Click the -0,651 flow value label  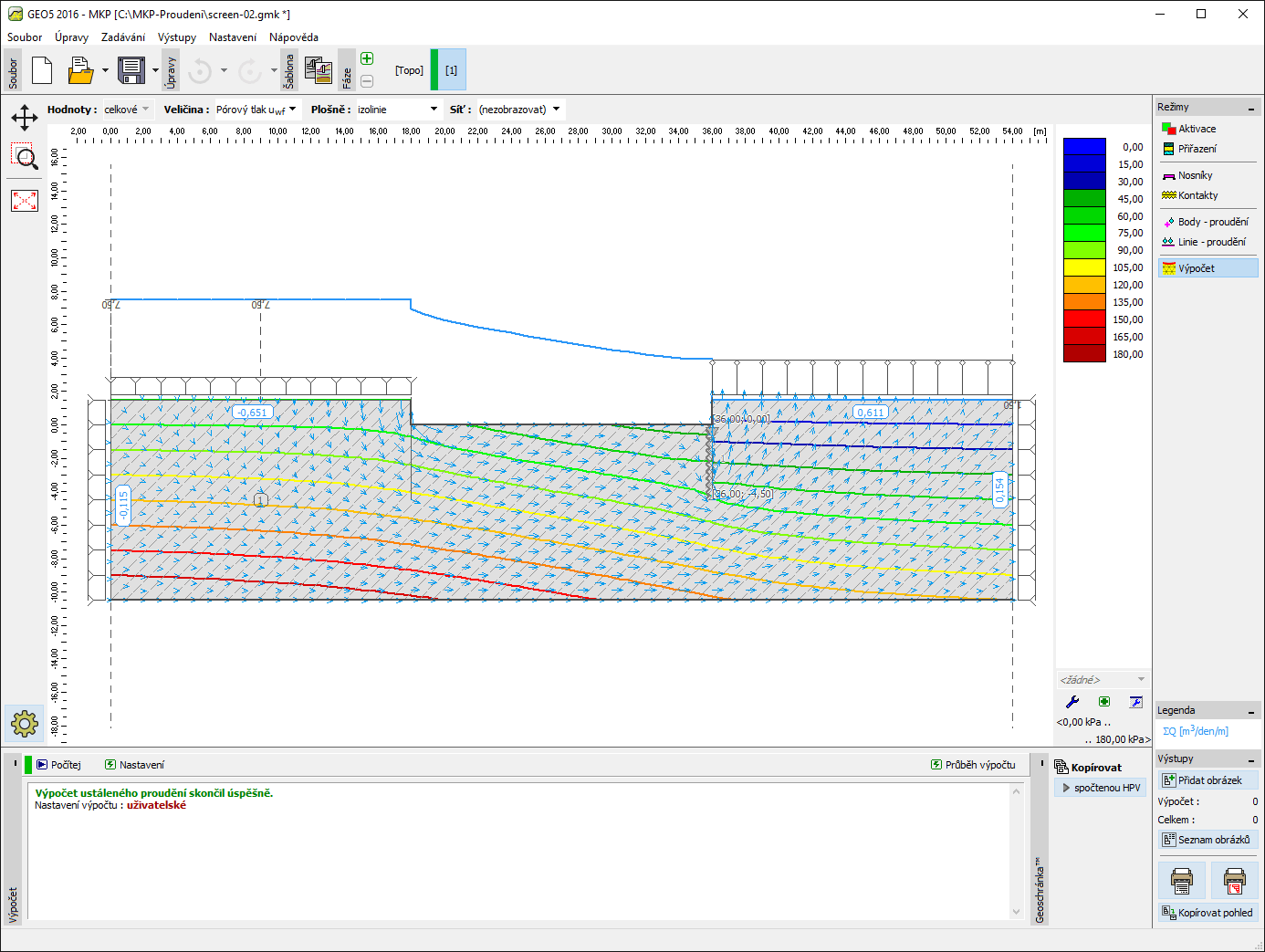pyautogui.click(x=252, y=413)
